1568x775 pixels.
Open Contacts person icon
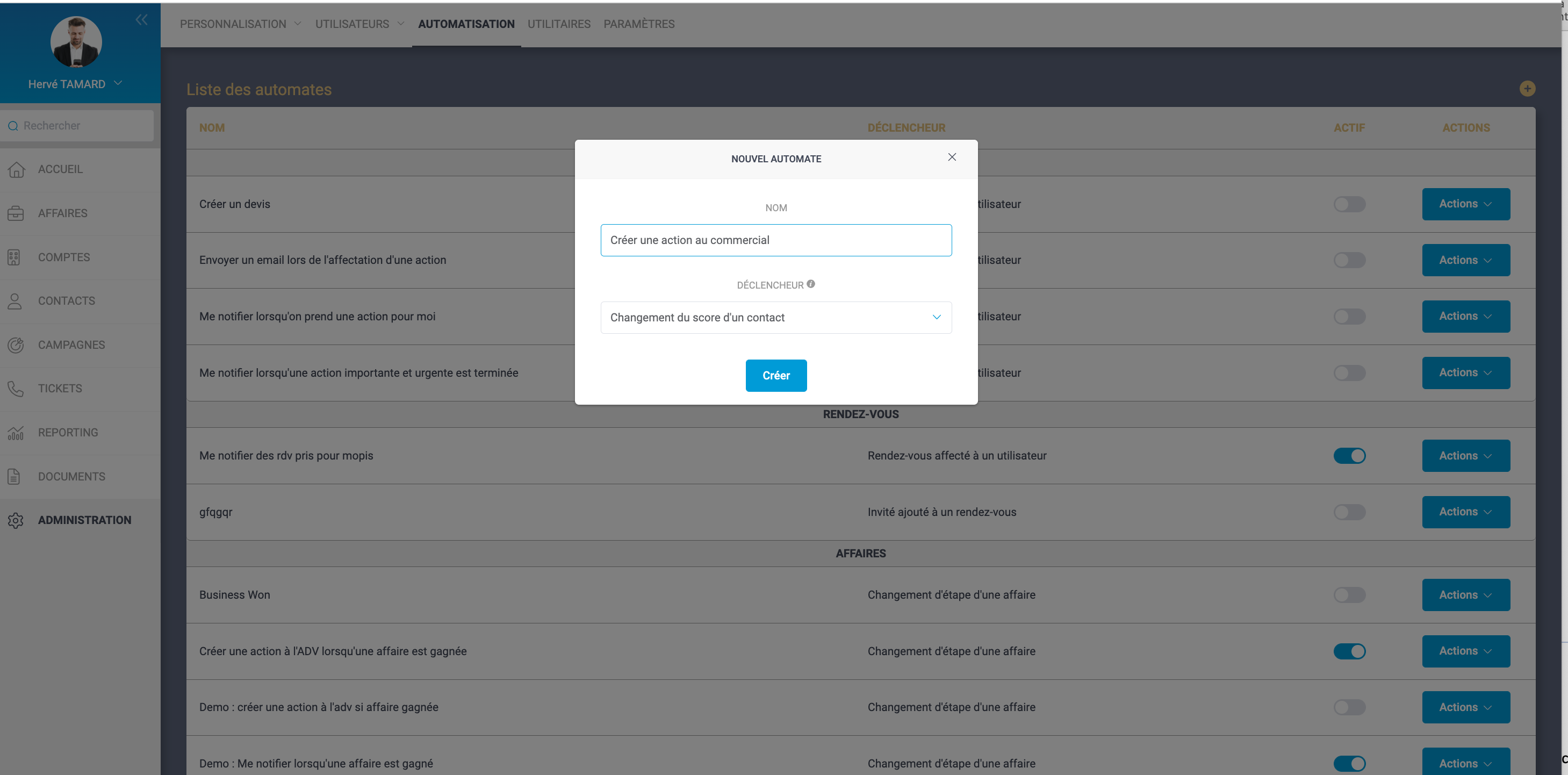pyautogui.click(x=15, y=301)
